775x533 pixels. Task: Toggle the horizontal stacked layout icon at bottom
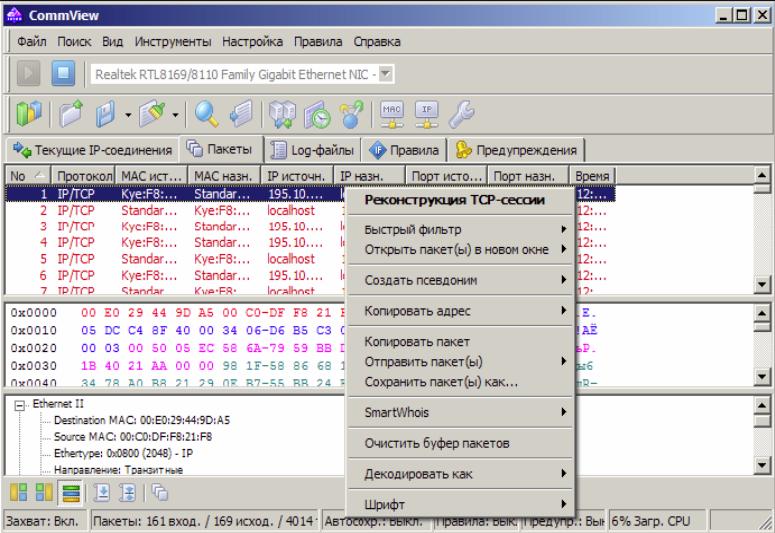click(71, 493)
